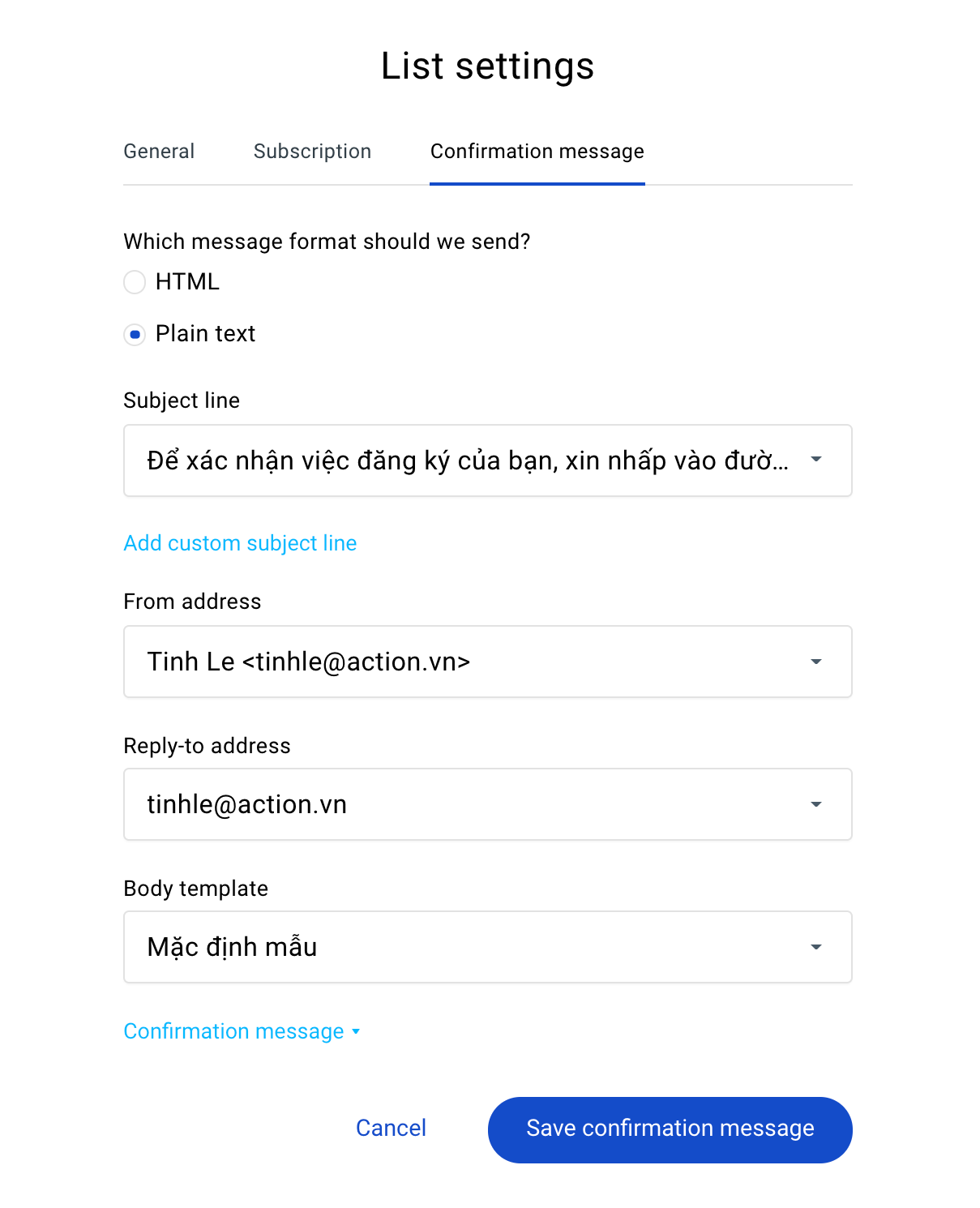Switch to the Subscription tab
This screenshot has width=980, height=1208.
pyautogui.click(x=312, y=152)
